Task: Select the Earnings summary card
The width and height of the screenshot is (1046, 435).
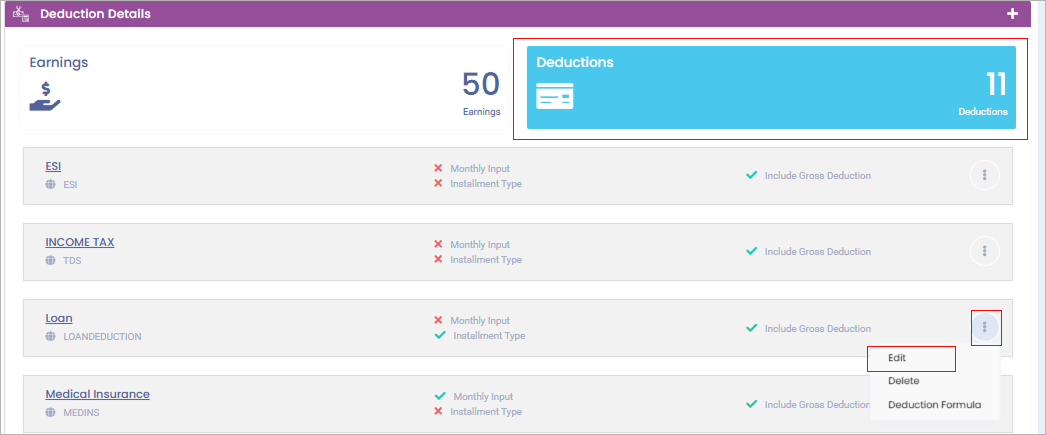Action: [264, 87]
